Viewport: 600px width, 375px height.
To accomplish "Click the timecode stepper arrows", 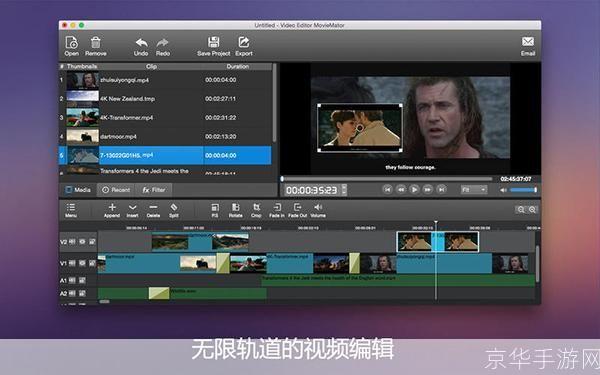I will (344, 190).
